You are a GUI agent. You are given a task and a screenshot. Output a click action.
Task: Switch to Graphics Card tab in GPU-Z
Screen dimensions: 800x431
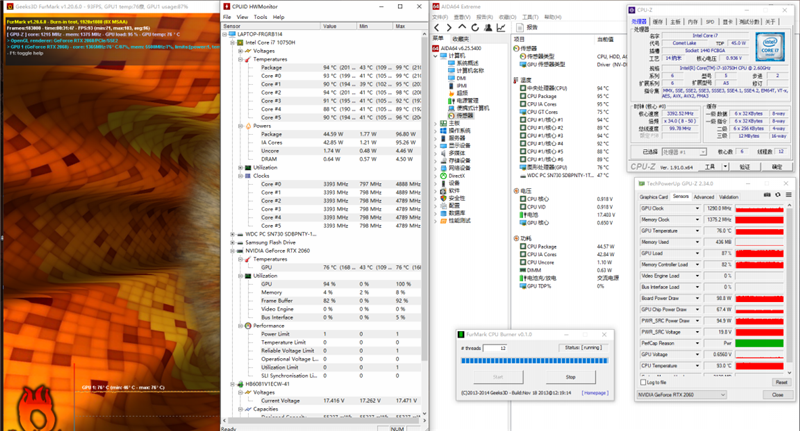pos(654,197)
